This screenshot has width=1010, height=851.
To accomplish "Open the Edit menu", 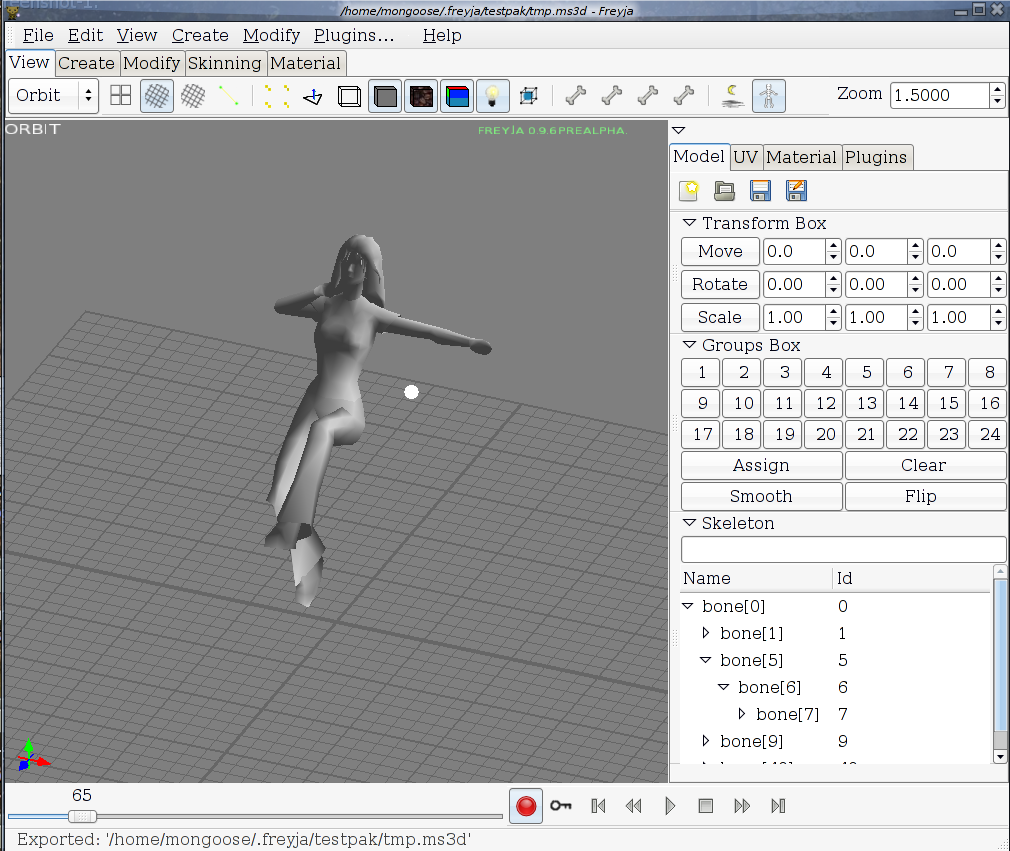I will pyautogui.click(x=85, y=35).
